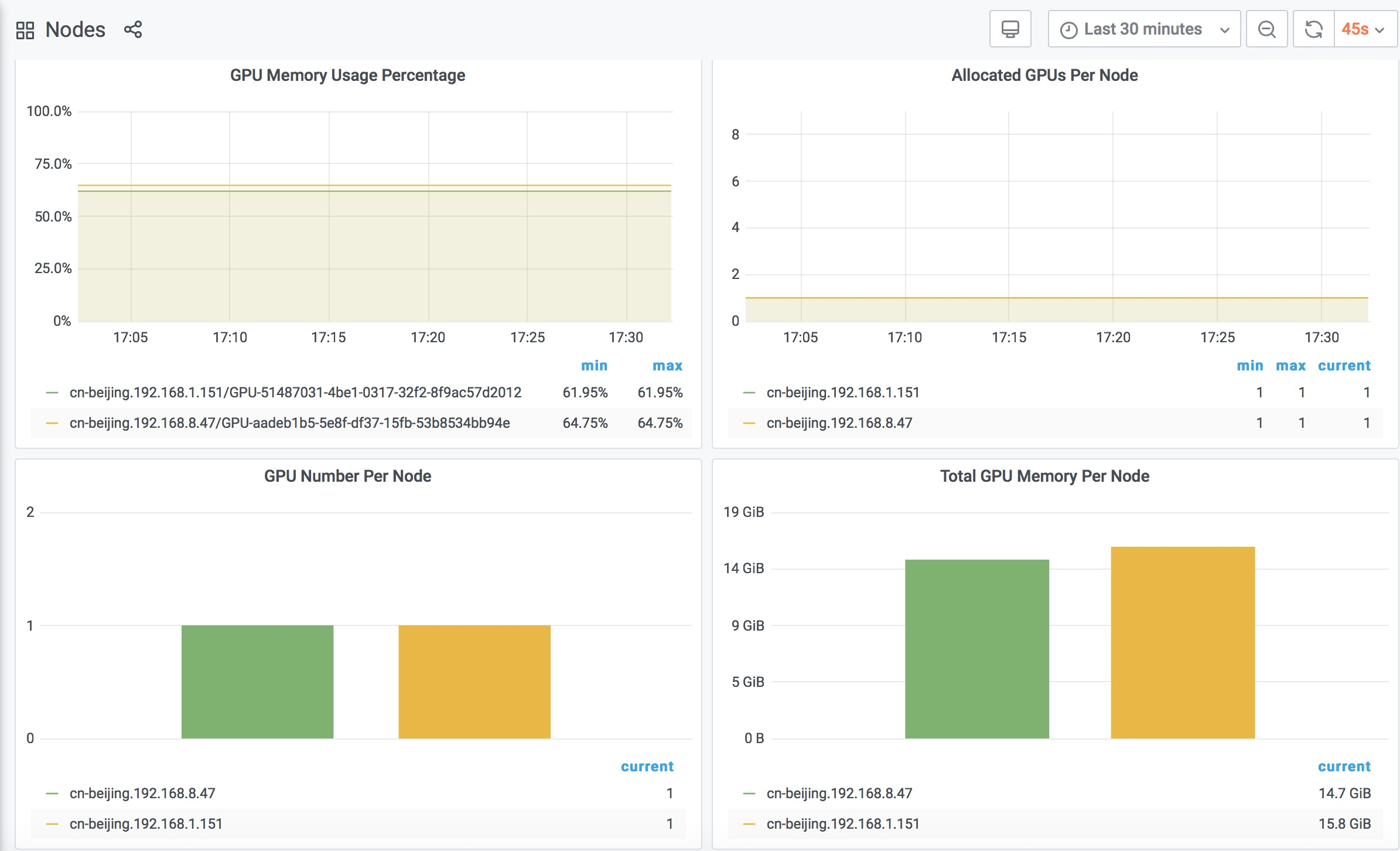Click the zoom out time range icon
This screenshot has height=851, width=1400.
pos(1266,29)
